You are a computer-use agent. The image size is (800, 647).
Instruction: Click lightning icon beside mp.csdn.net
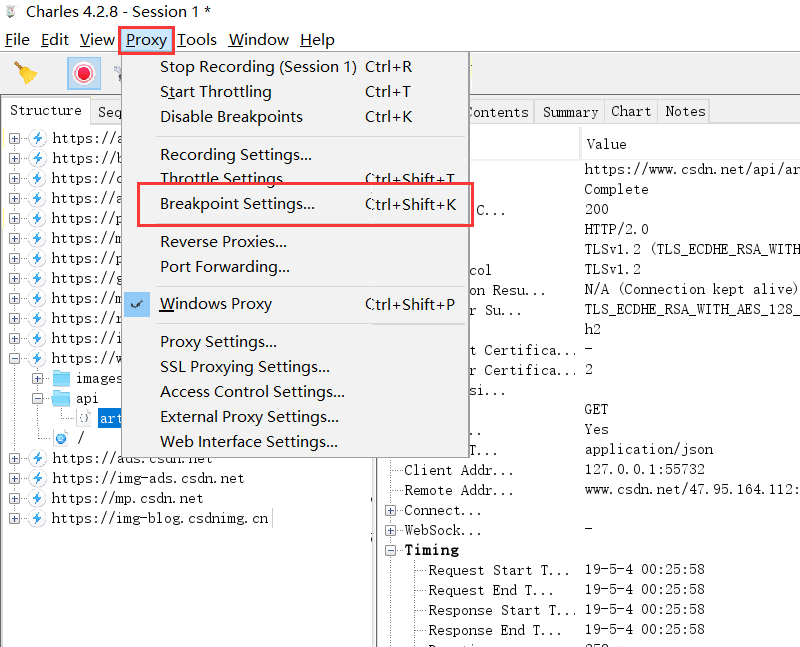click(x=37, y=498)
